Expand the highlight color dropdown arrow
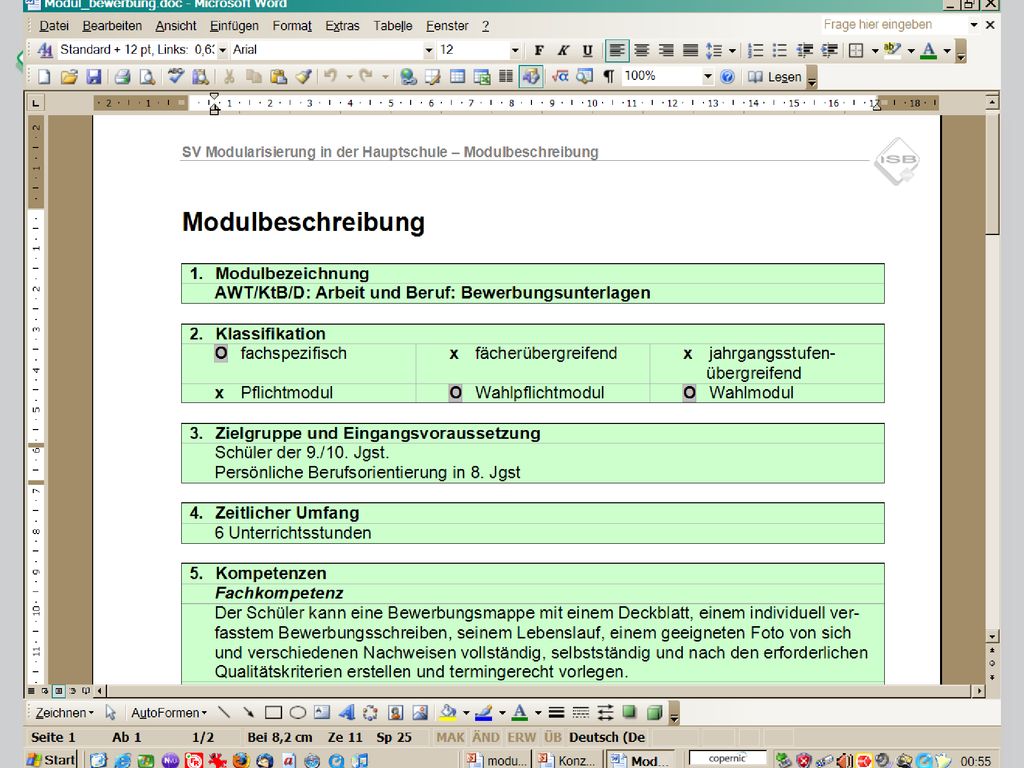The image size is (1024, 768). [x=910, y=51]
